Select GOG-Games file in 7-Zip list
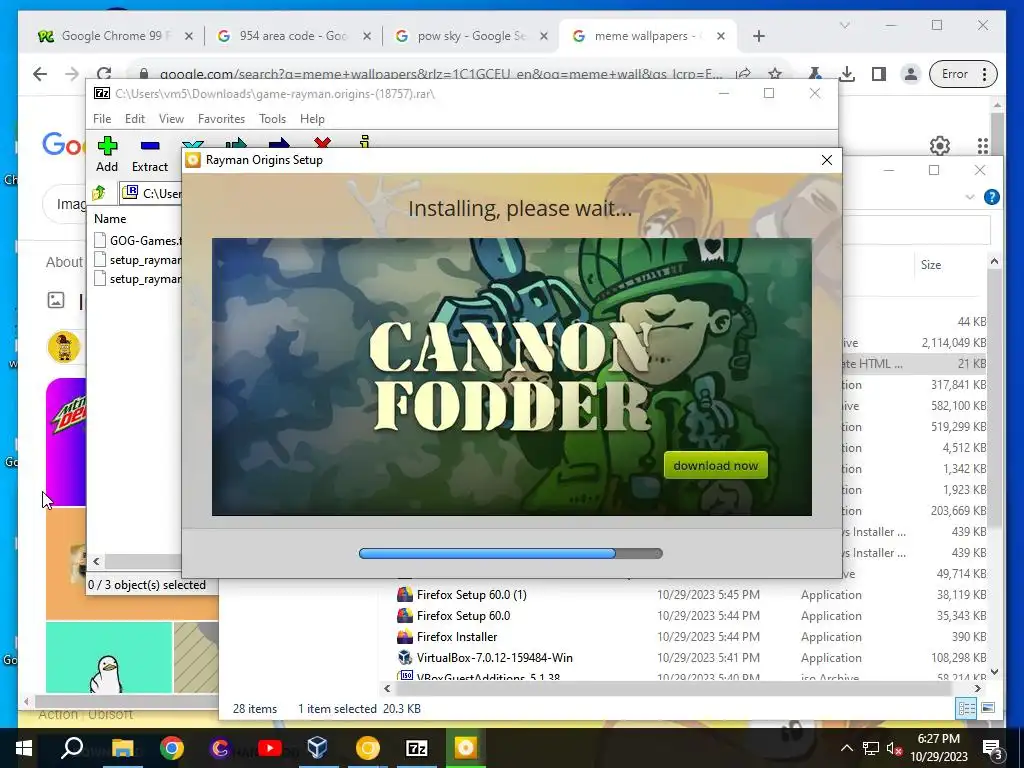 click(138, 240)
